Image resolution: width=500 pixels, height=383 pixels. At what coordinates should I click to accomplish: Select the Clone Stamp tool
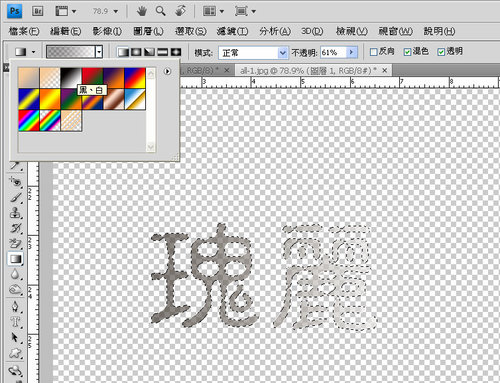pyautogui.click(x=15, y=213)
